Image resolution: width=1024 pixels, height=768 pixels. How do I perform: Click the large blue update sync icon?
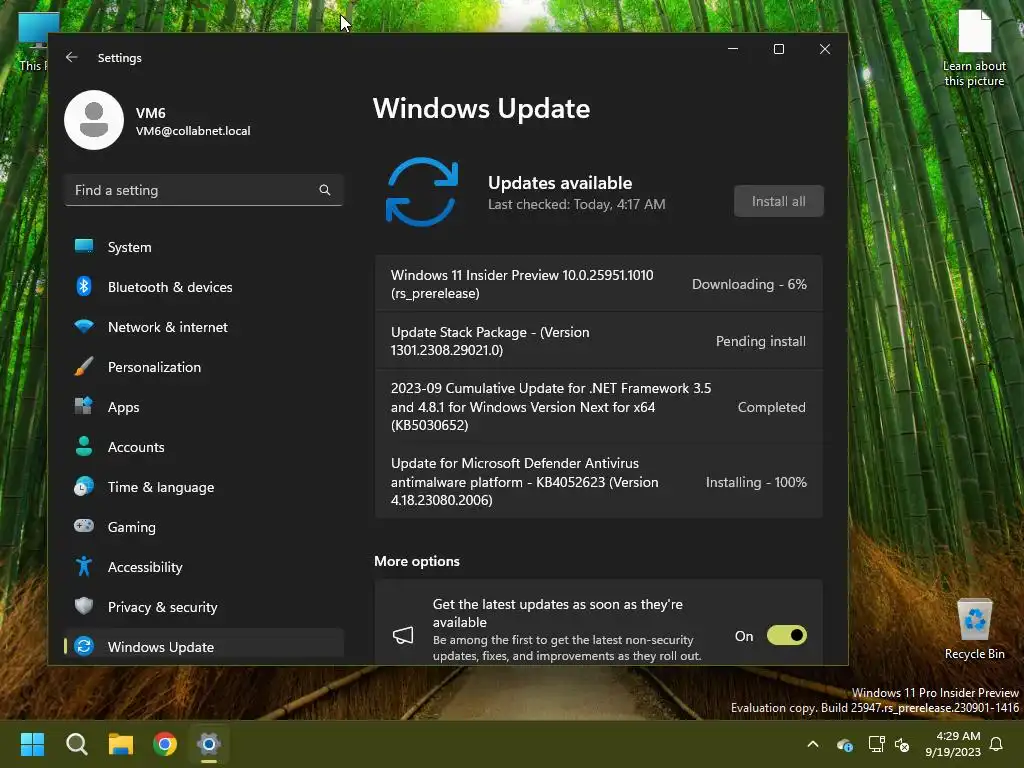(x=422, y=192)
